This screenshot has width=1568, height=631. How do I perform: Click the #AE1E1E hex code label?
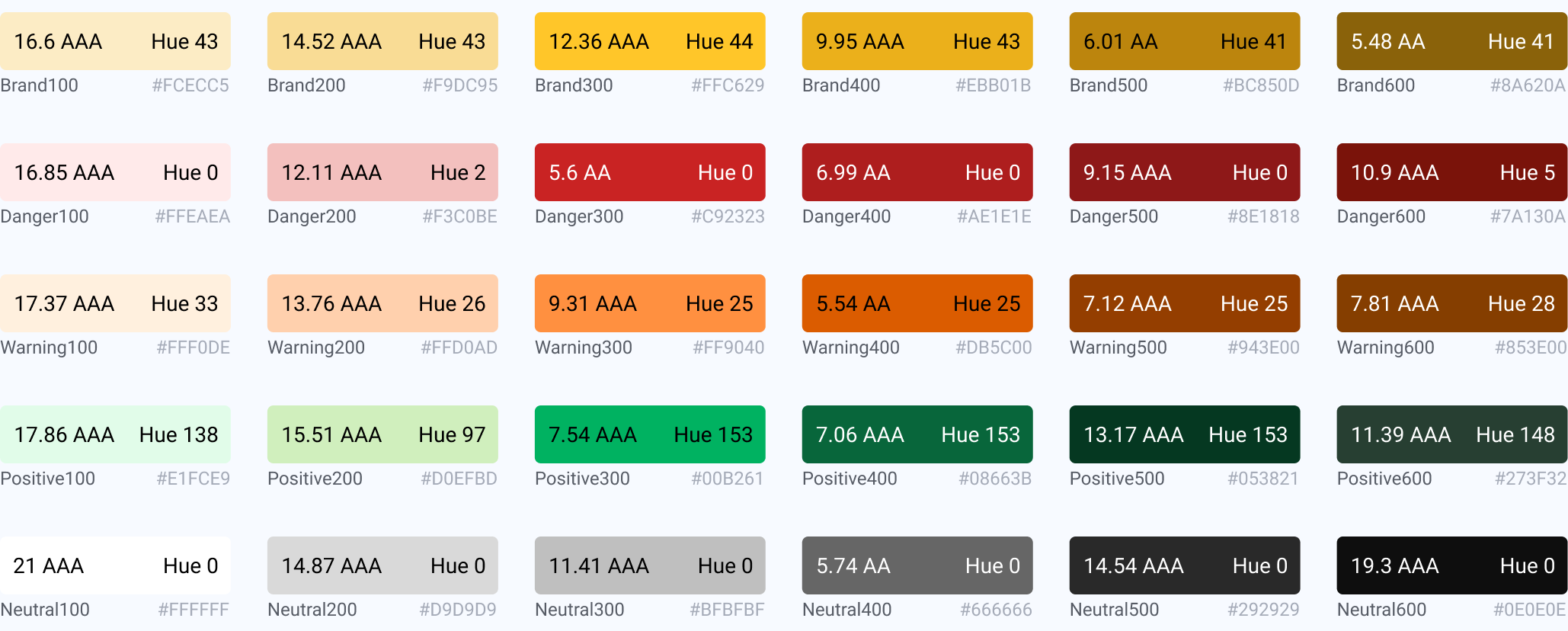994,216
